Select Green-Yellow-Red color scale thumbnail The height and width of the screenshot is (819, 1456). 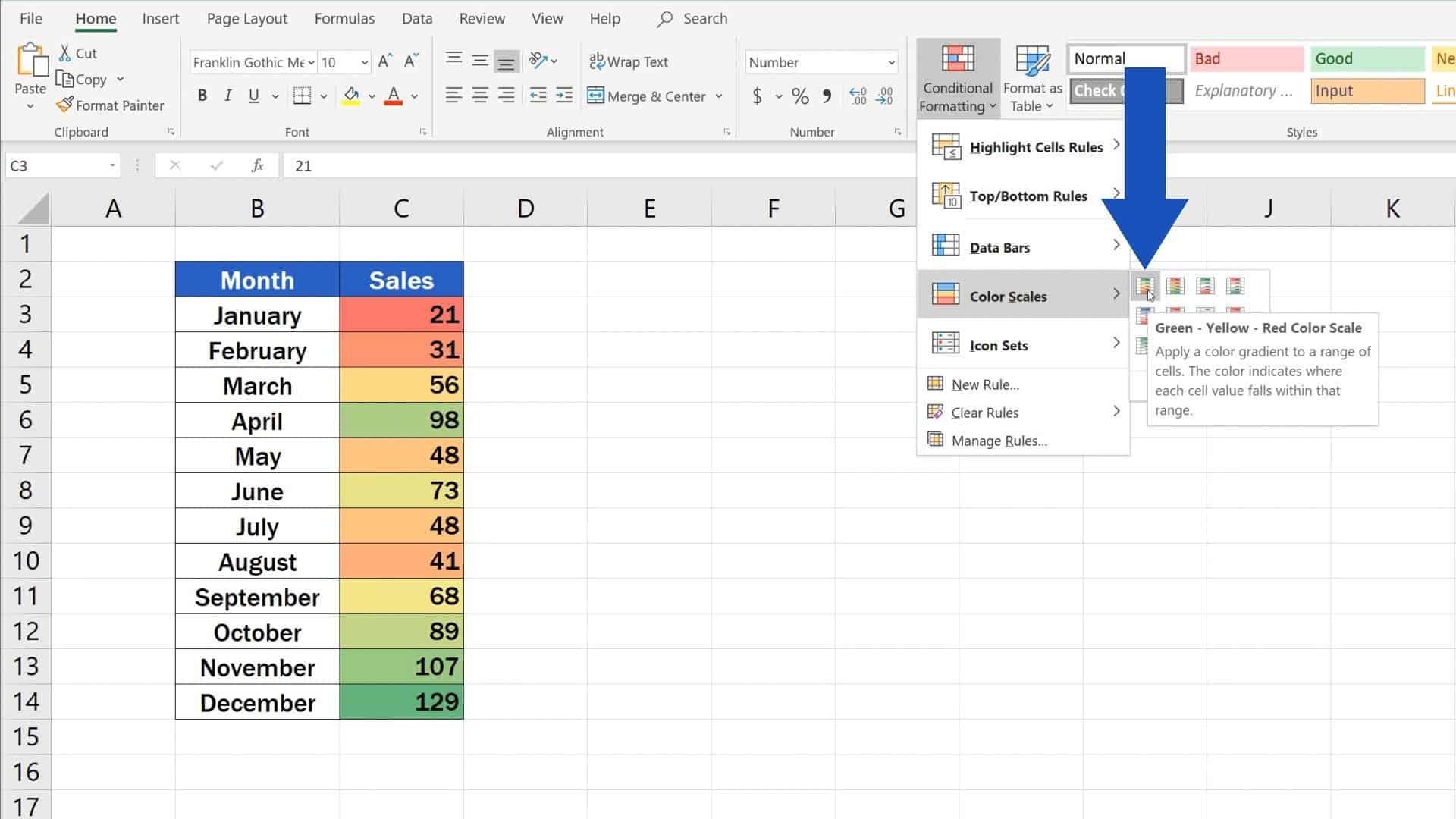(1144, 286)
